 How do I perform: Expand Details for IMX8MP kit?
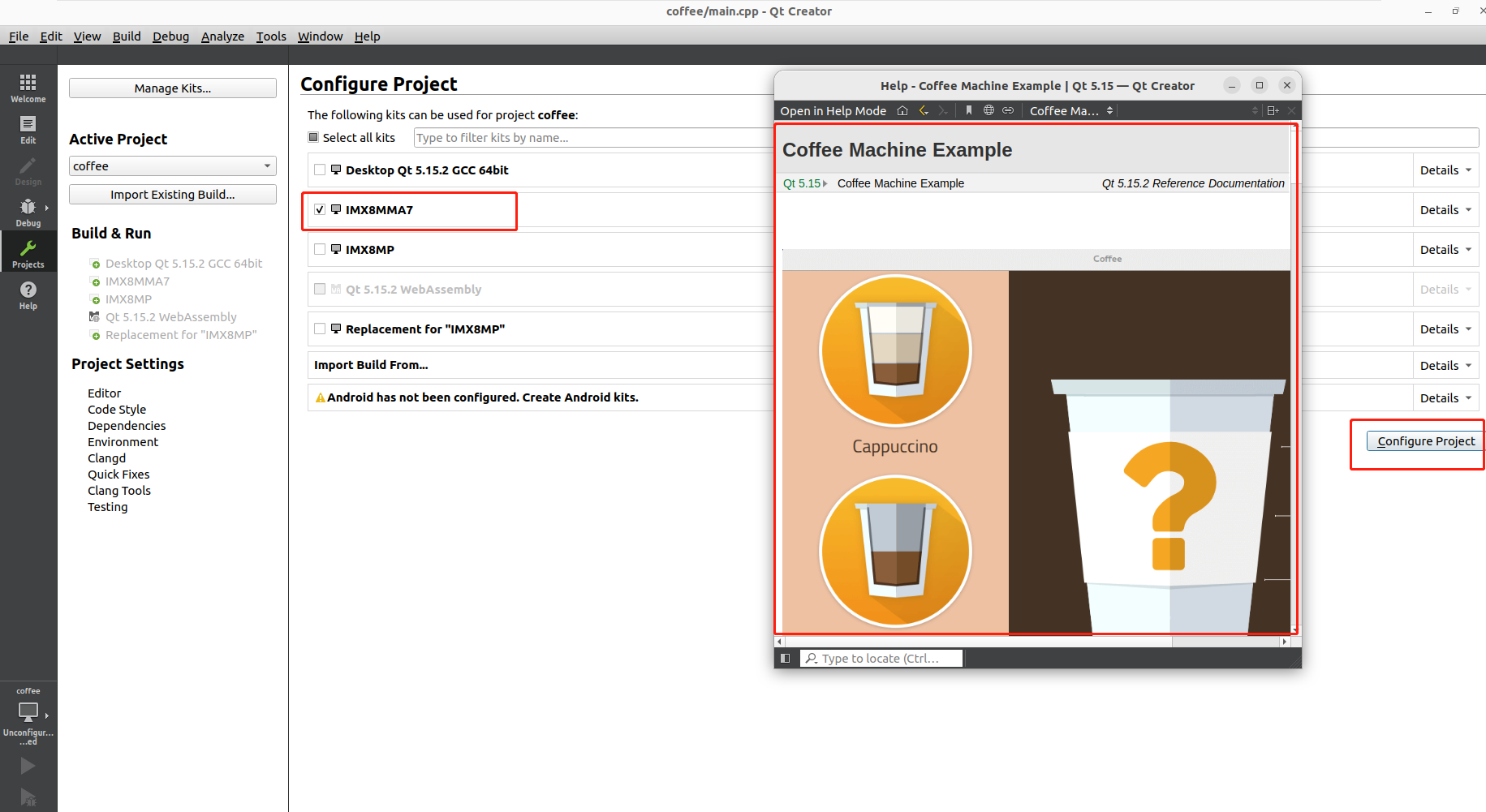[1445, 250]
